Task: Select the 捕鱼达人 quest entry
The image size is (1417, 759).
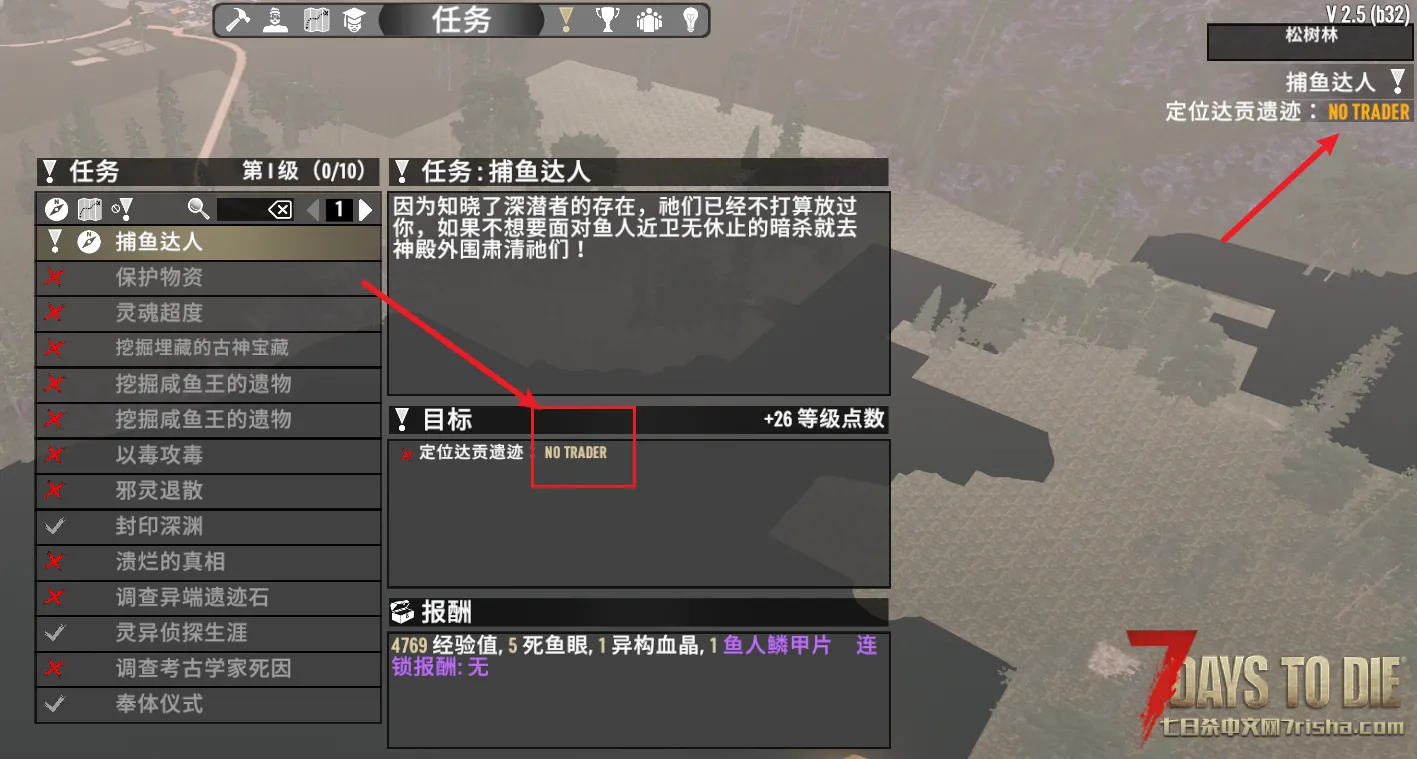Action: 208,241
